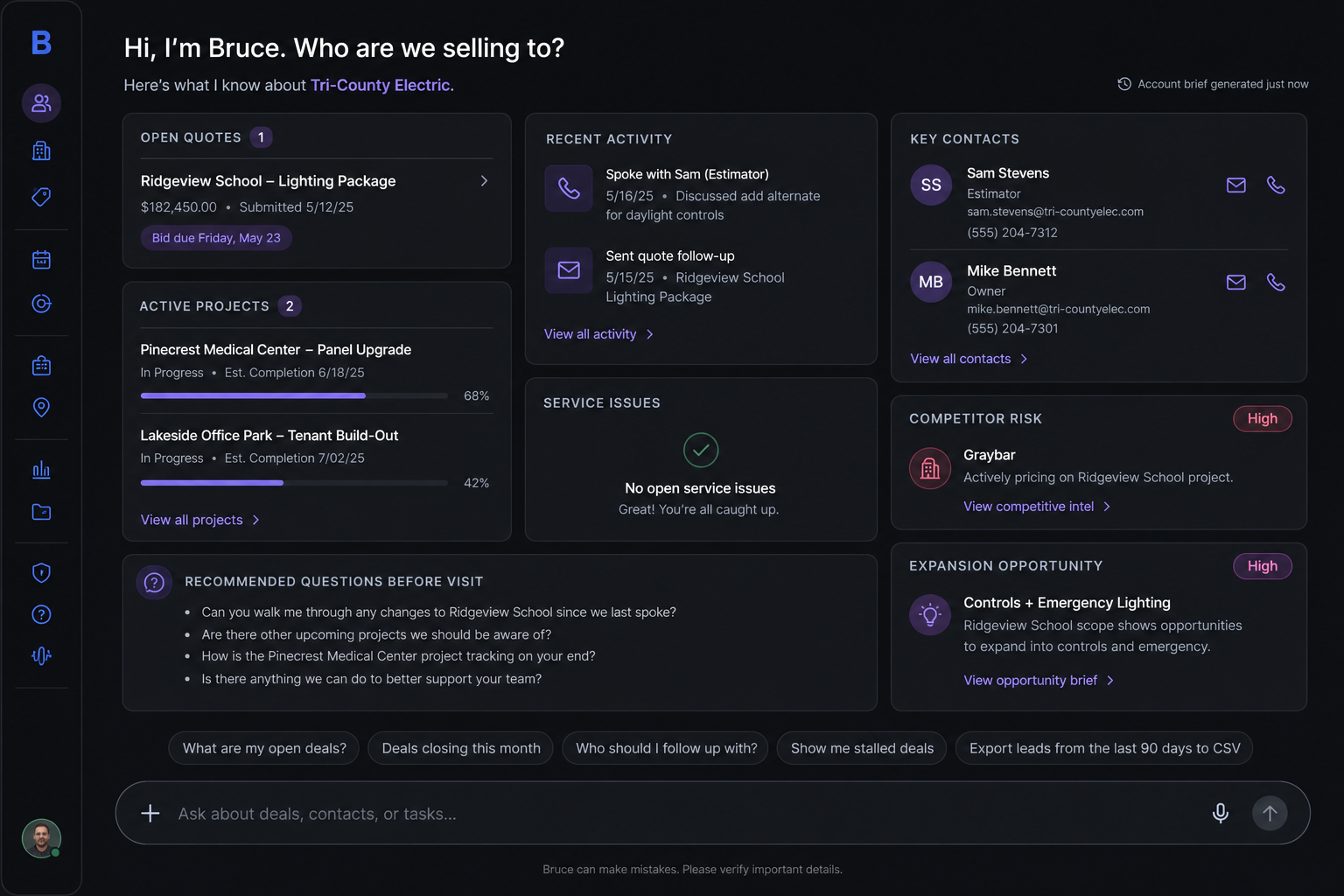Open the help question mark sidebar icon
Viewport: 1344px width, 896px height.
41,614
